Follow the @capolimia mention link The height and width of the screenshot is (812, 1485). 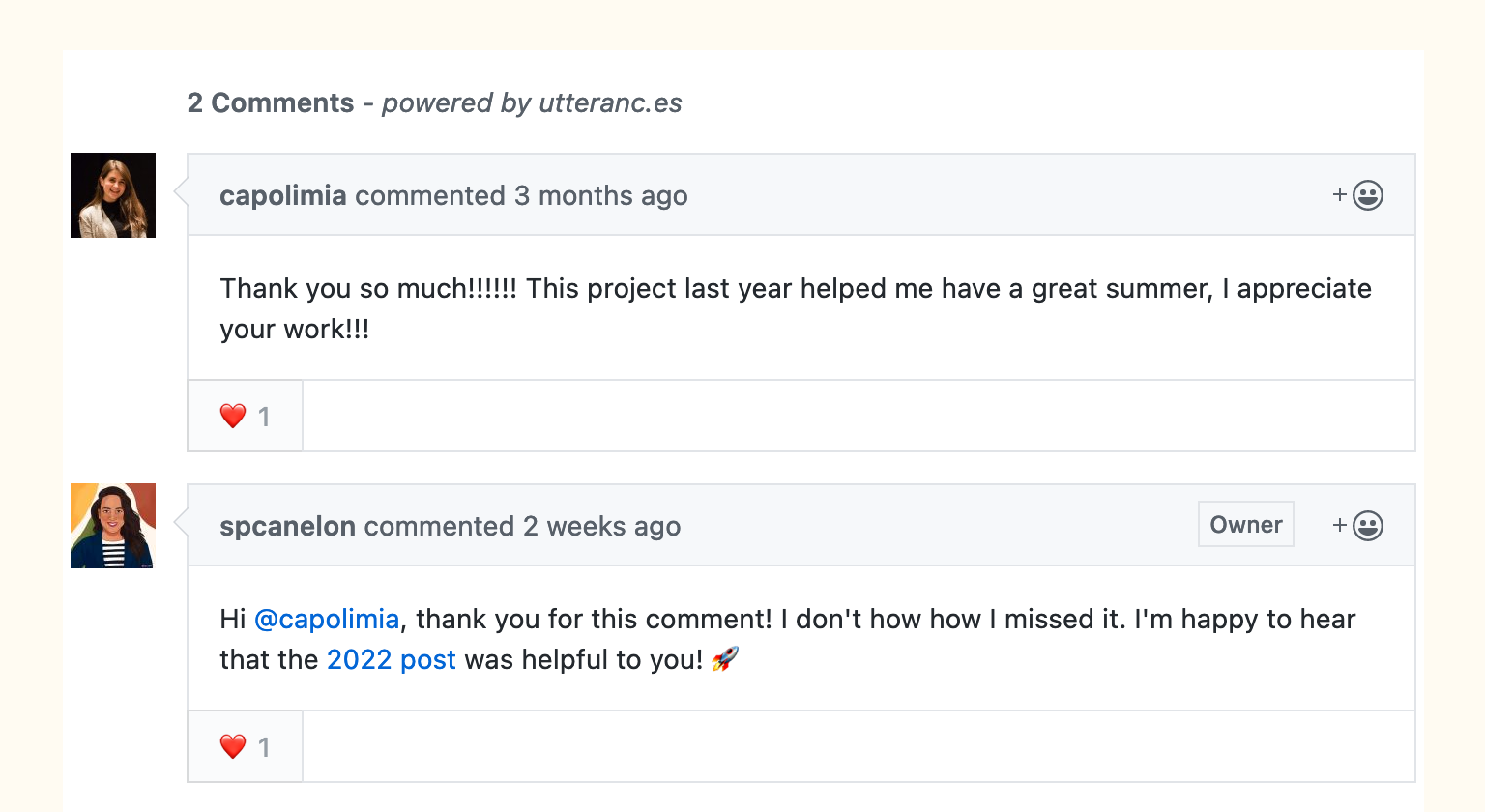327,619
